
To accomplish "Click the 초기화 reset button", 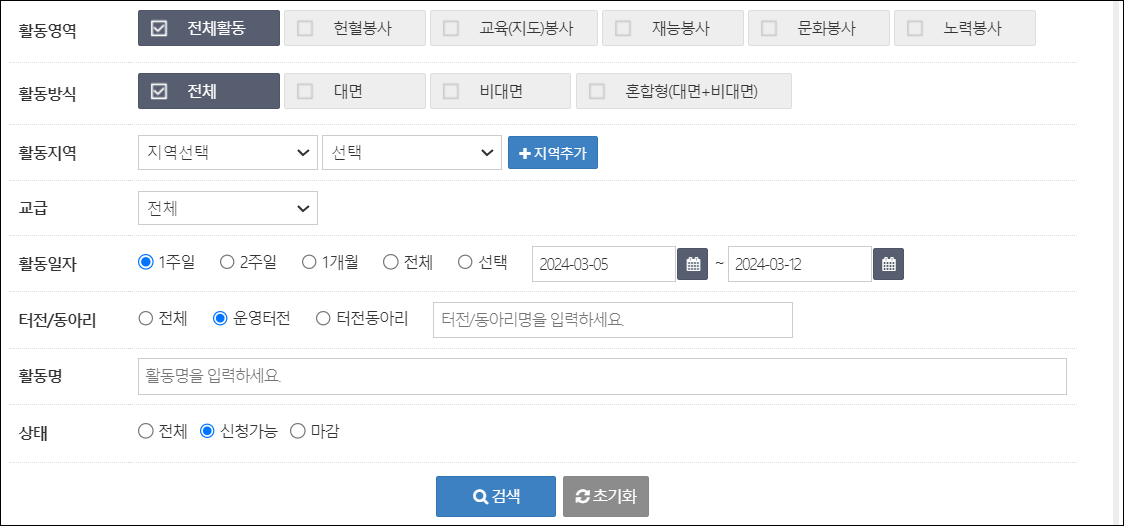I will (606, 497).
